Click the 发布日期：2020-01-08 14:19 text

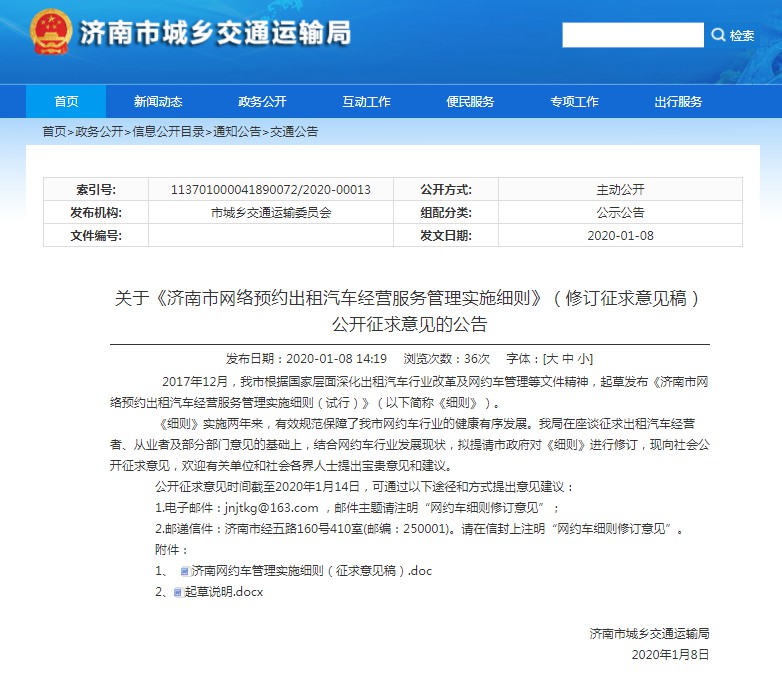306,359
